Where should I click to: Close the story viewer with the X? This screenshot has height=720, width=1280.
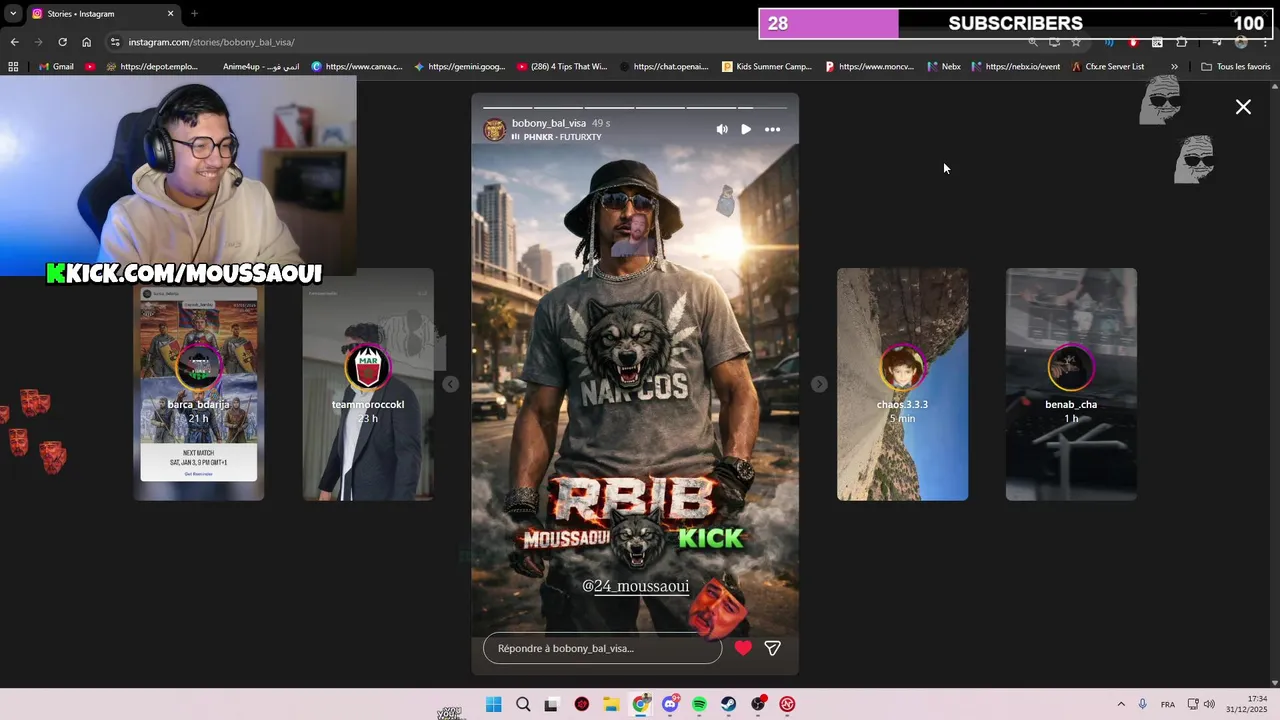coord(1243,107)
